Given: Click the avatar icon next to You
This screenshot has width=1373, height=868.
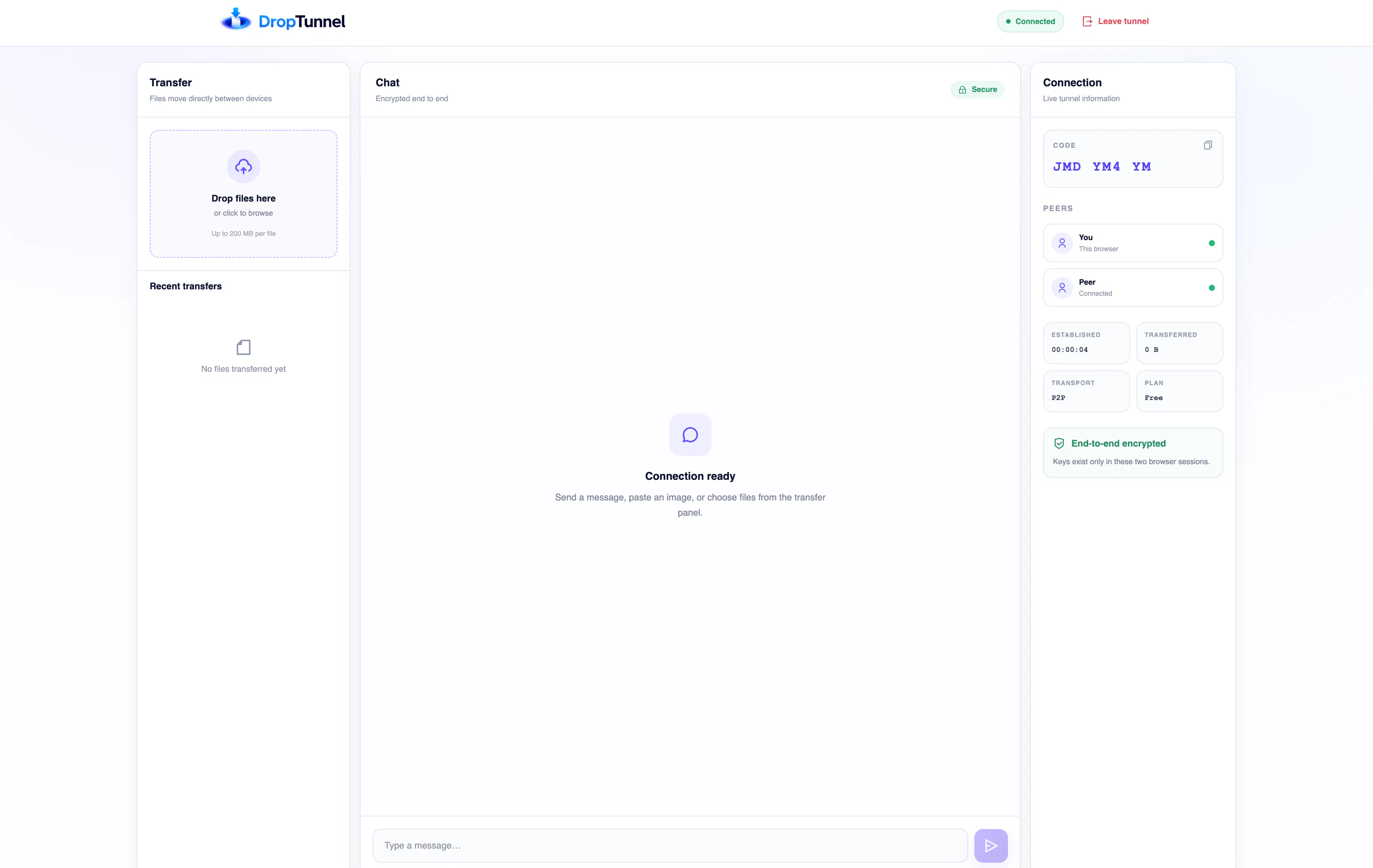Looking at the screenshot, I should [x=1062, y=243].
